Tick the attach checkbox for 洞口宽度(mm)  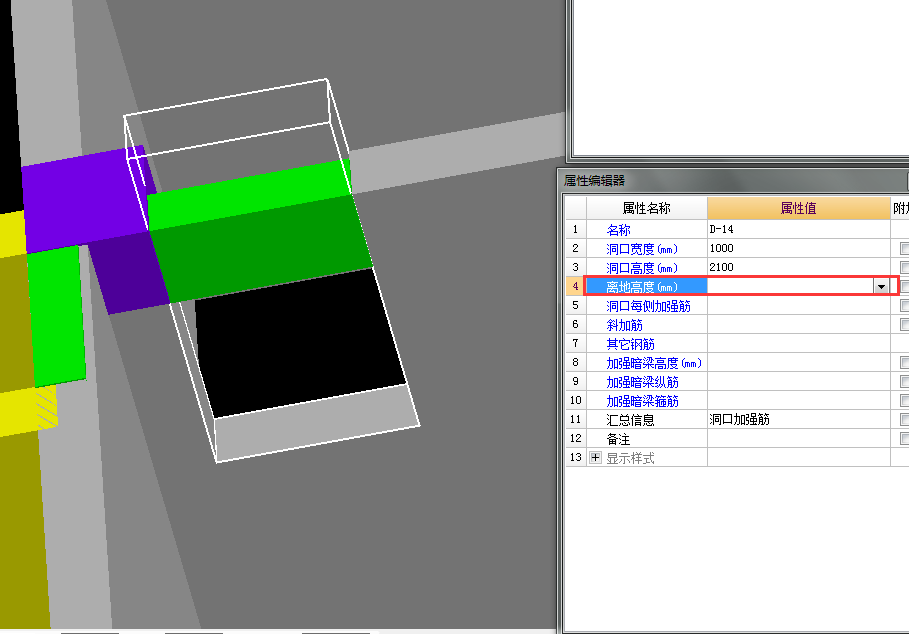tap(904, 248)
